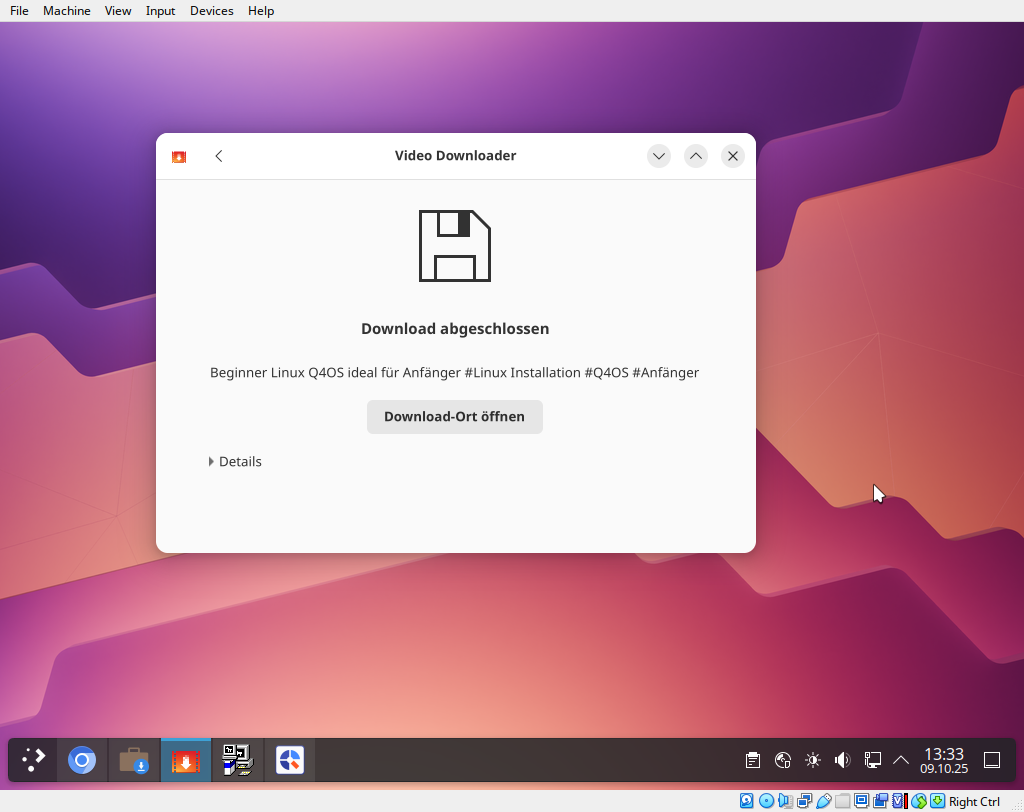Image resolution: width=1024 pixels, height=812 pixels.
Task: Click the show desktop button
Action: pos(992,760)
